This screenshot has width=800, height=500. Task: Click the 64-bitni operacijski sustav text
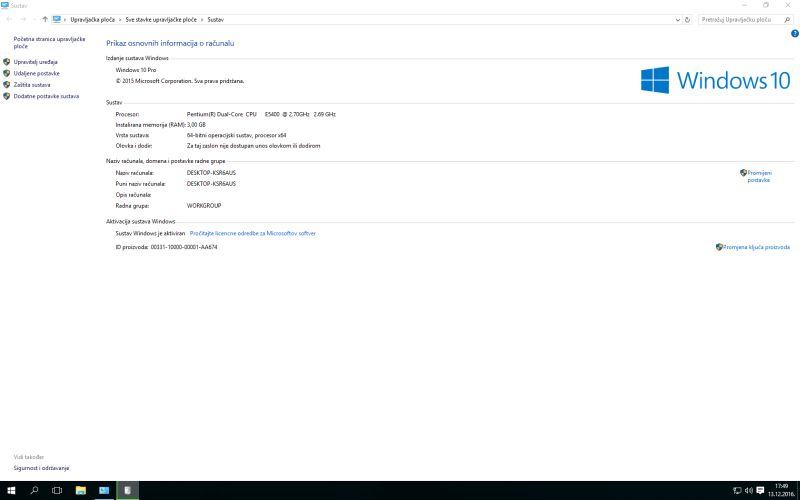pyautogui.click(x=236, y=135)
